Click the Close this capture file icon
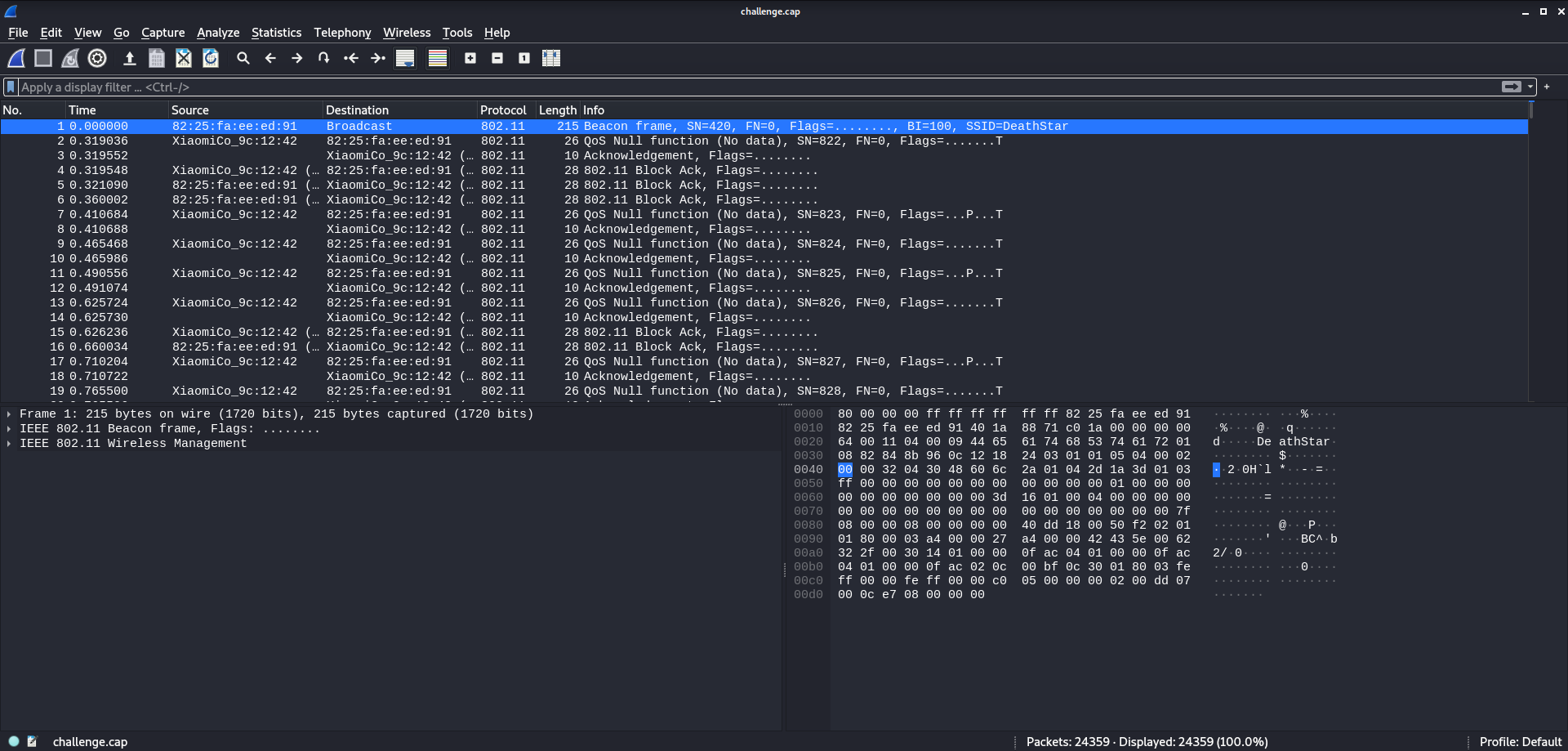The height and width of the screenshot is (751, 1568). click(184, 58)
